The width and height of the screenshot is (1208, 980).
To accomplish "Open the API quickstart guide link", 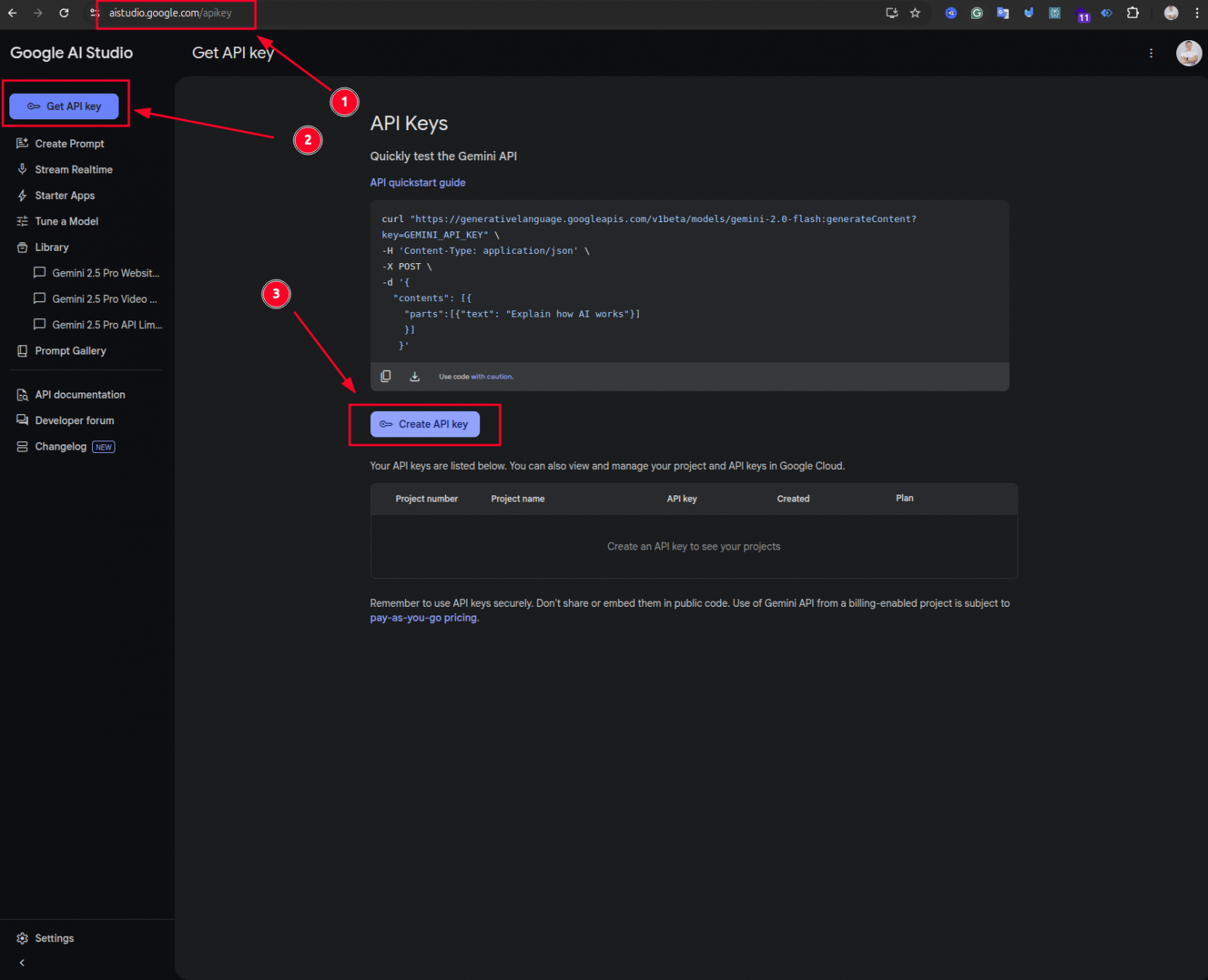I will [417, 183].
